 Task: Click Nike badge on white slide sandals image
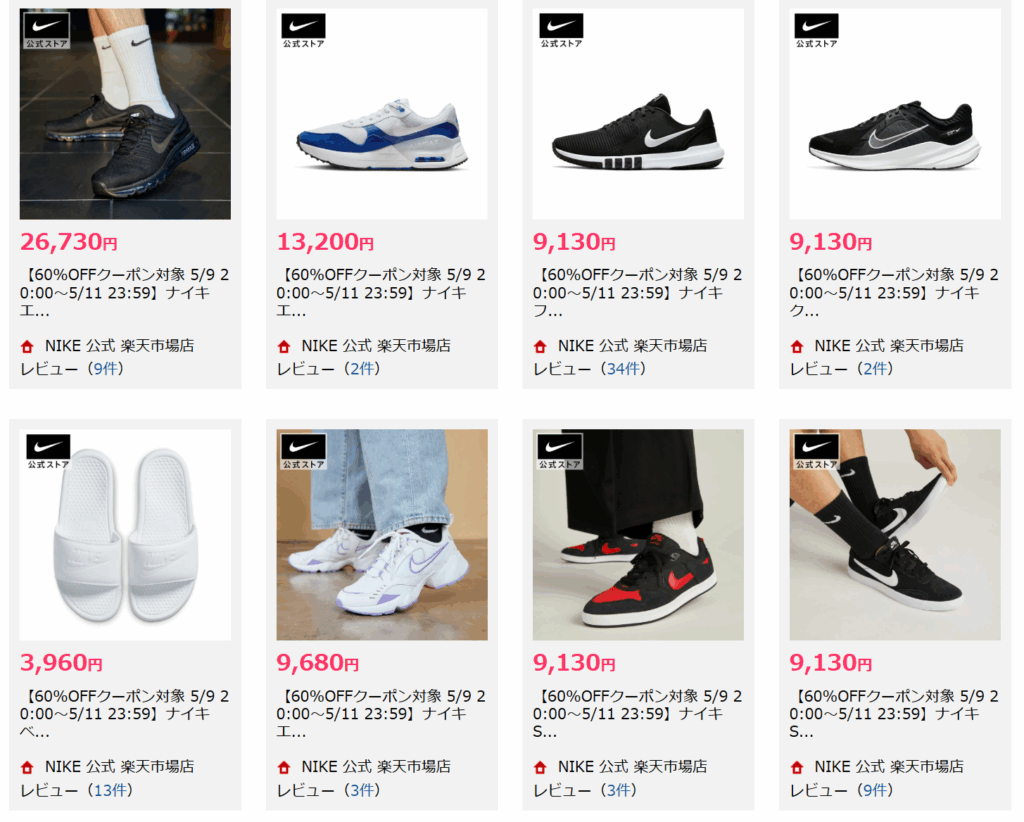coord(48,452)
